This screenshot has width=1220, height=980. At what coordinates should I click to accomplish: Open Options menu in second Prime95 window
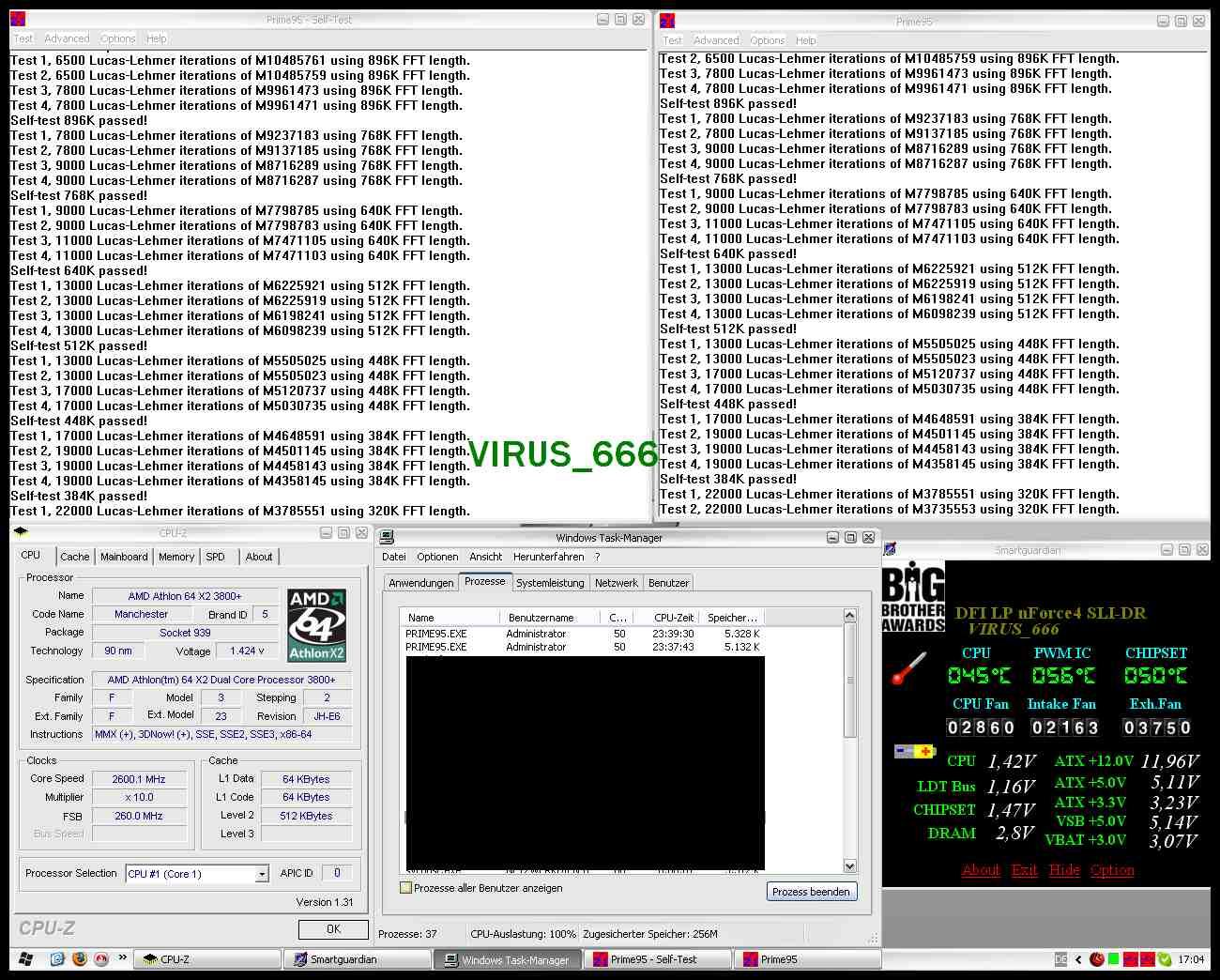point(767,40)
